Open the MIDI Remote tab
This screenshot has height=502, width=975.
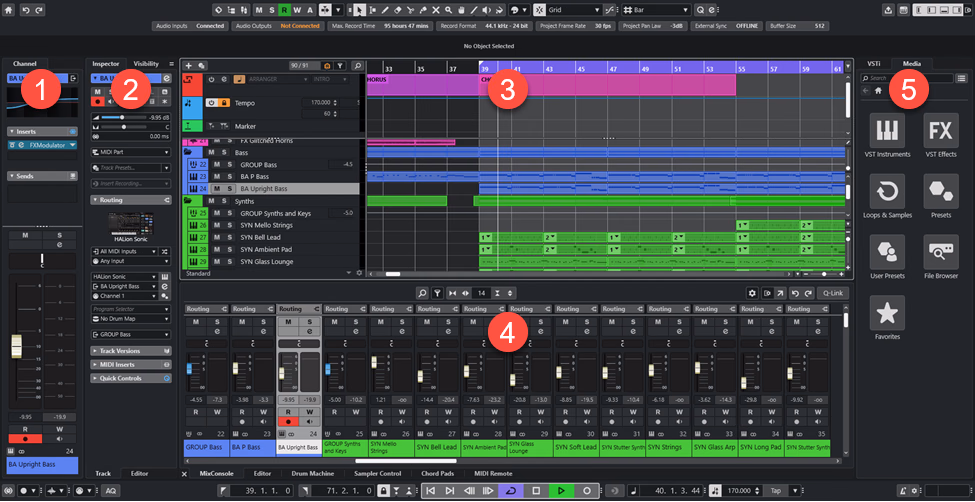493,473
